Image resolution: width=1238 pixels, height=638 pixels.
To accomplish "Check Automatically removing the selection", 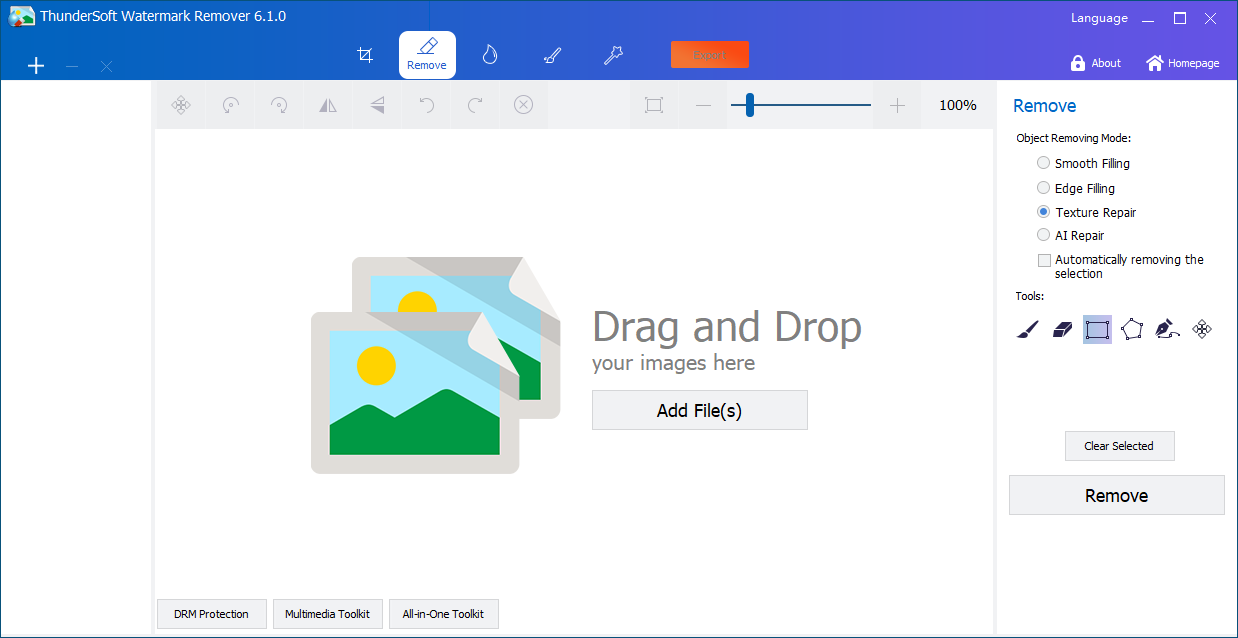I will point(1044,259).
